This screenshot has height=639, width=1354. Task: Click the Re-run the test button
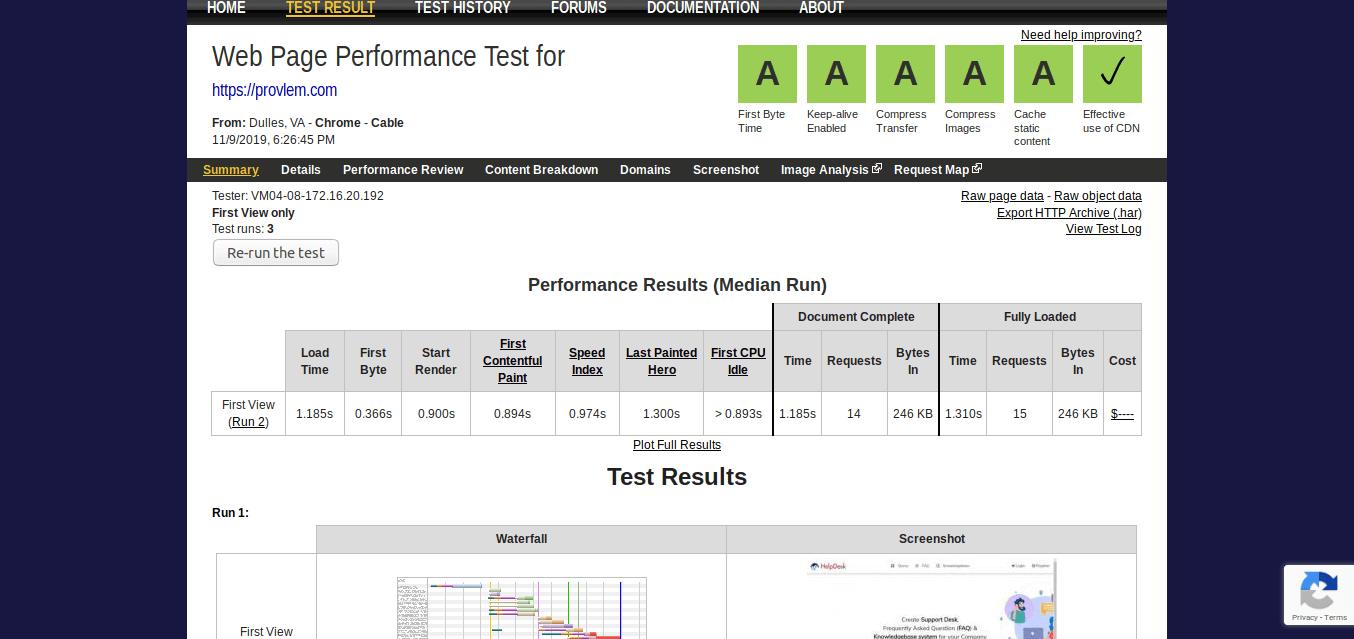(276, 253)
